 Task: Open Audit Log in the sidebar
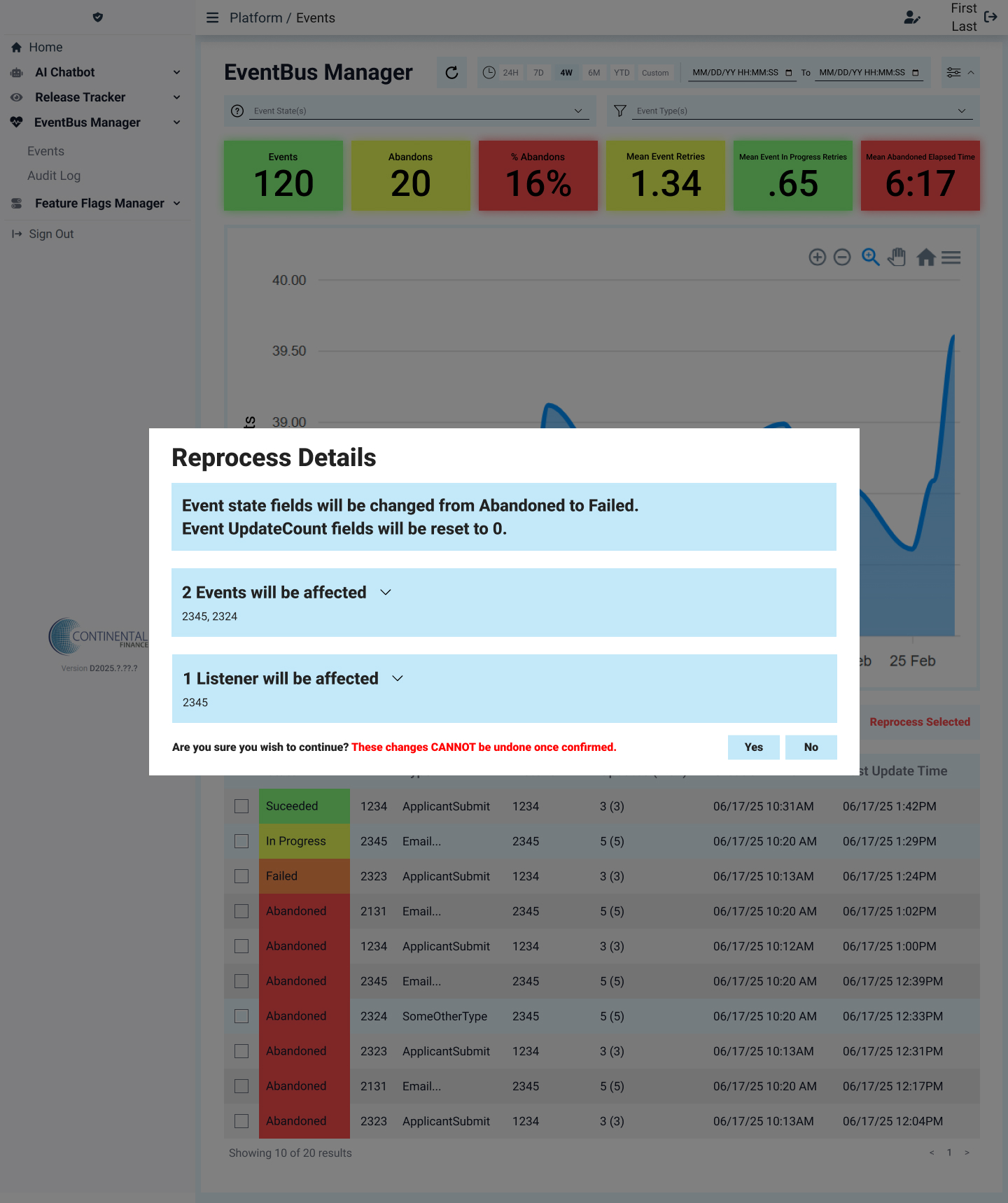tap(54, 176)
